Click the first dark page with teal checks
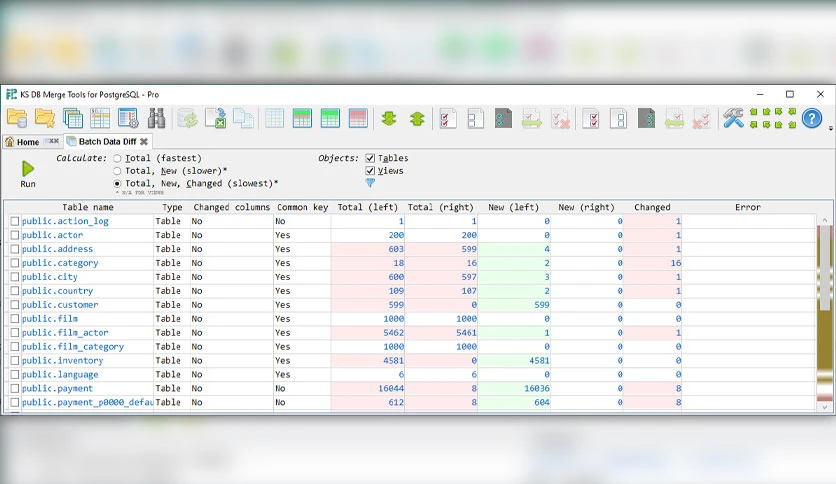Image resolution: width=836 pixels, height=484 pixels. pyautogui.click(x=503, y=118)
